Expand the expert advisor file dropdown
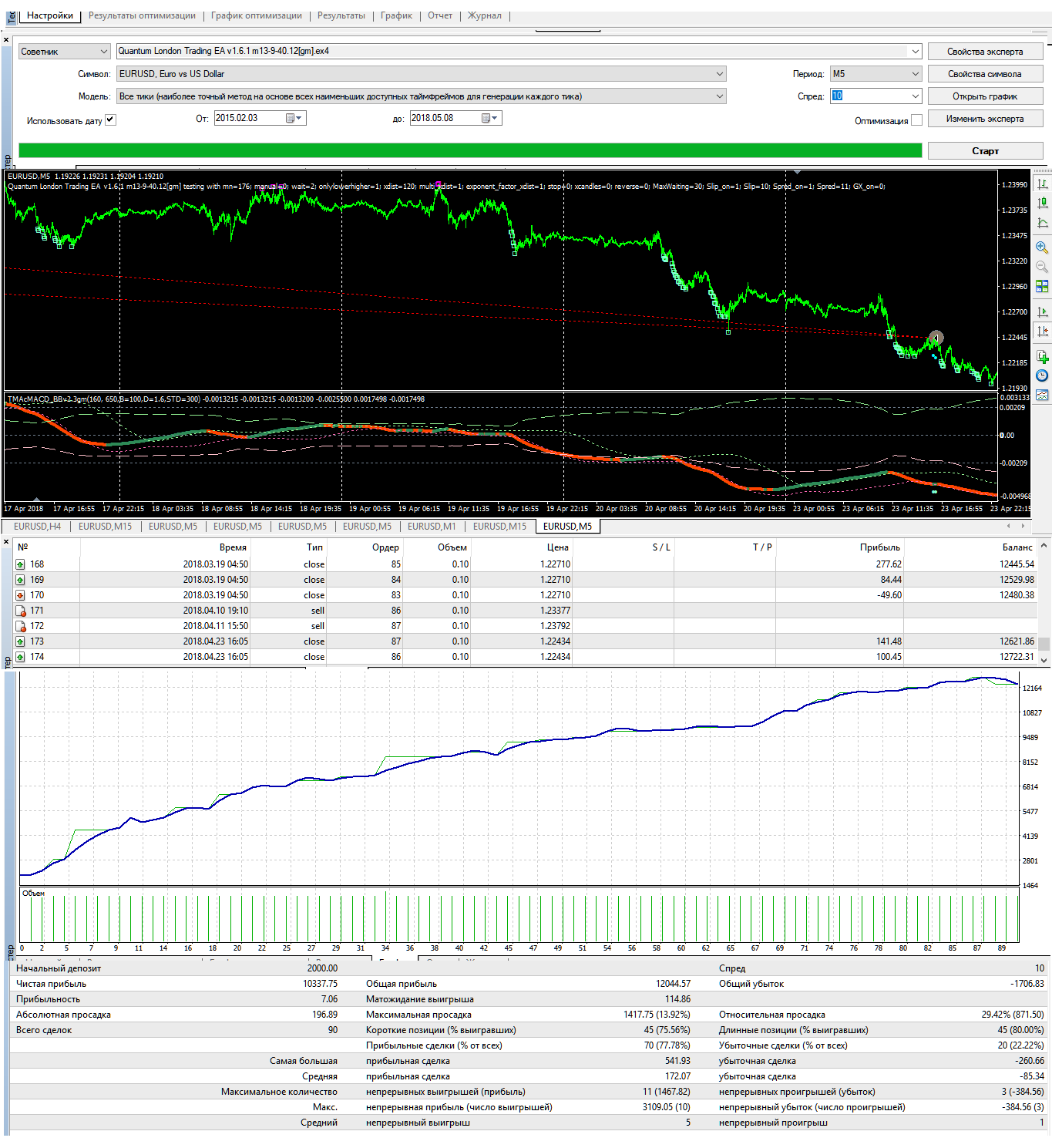Image resolution: width=1052 pixels, height=1148 pixels. pyautogui.click(x=916, y=52)
